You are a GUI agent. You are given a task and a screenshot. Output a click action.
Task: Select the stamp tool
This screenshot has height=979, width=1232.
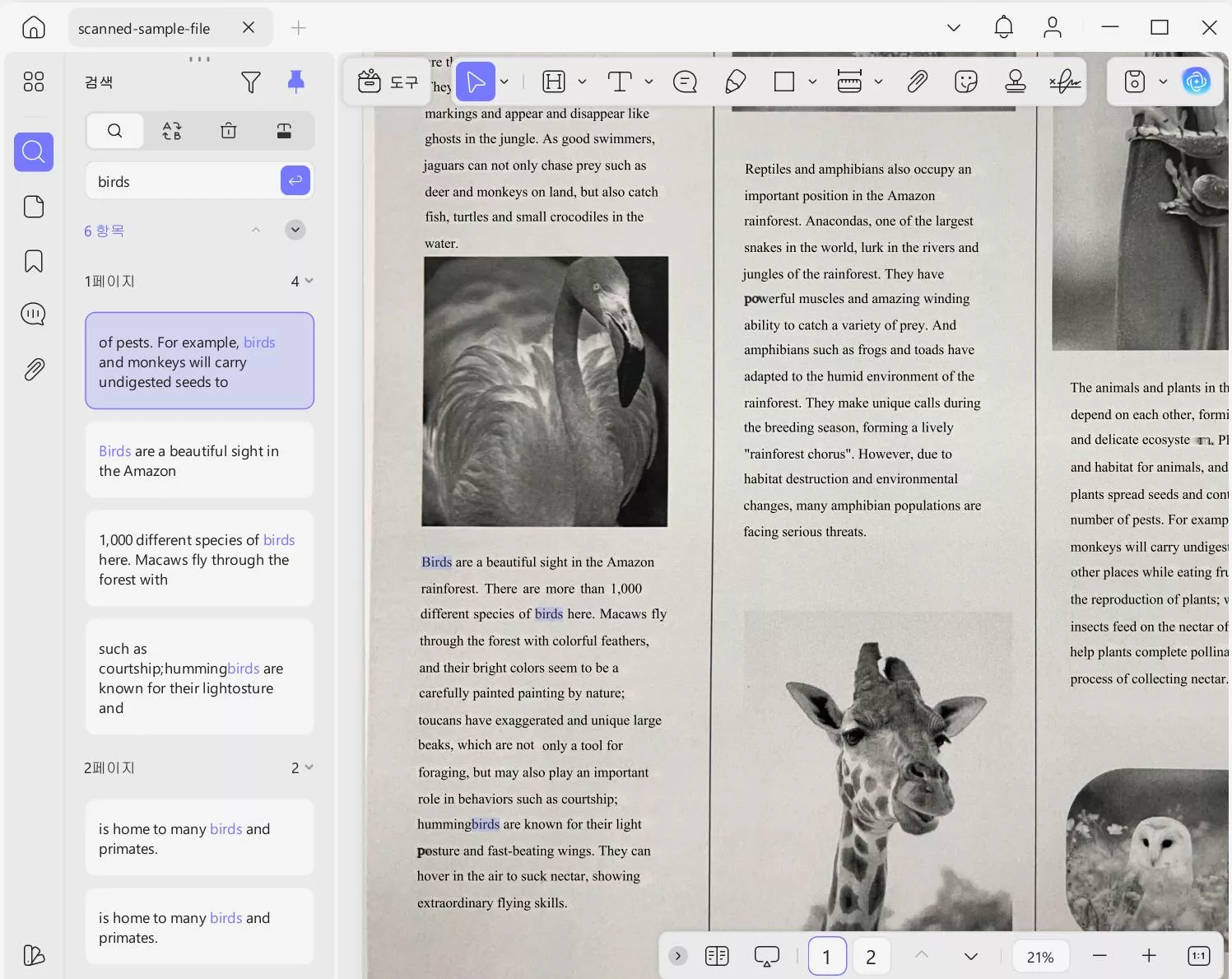(1016, 82)
